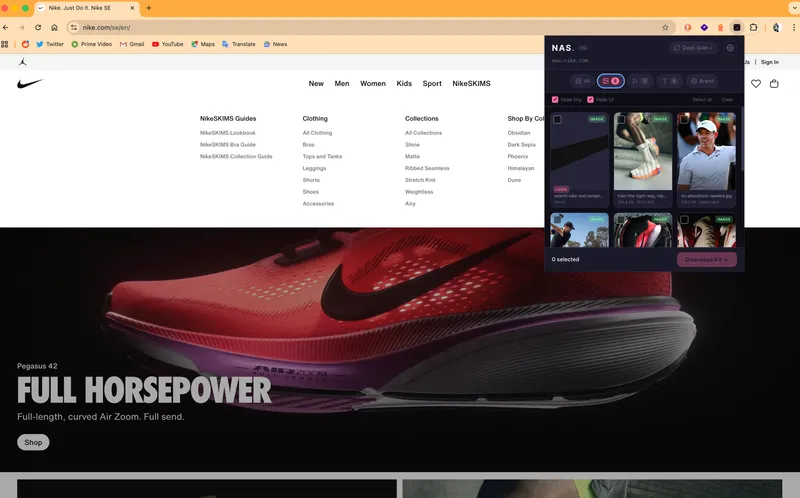
Task: Open Google apps grid in bookmarks bar
Action: (x=6, y=44)
